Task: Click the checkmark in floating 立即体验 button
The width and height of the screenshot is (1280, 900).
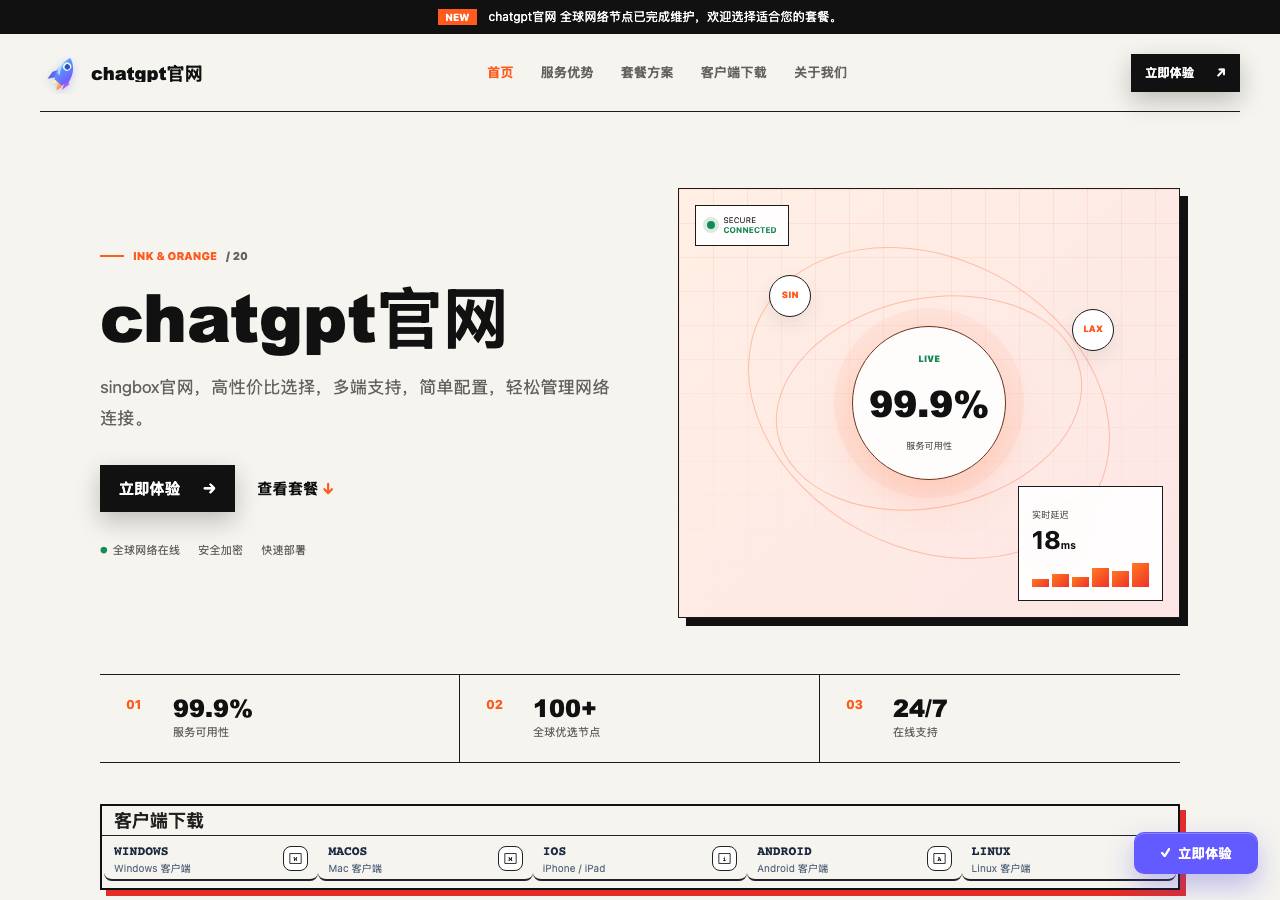Action: (x=1165, y=853)
